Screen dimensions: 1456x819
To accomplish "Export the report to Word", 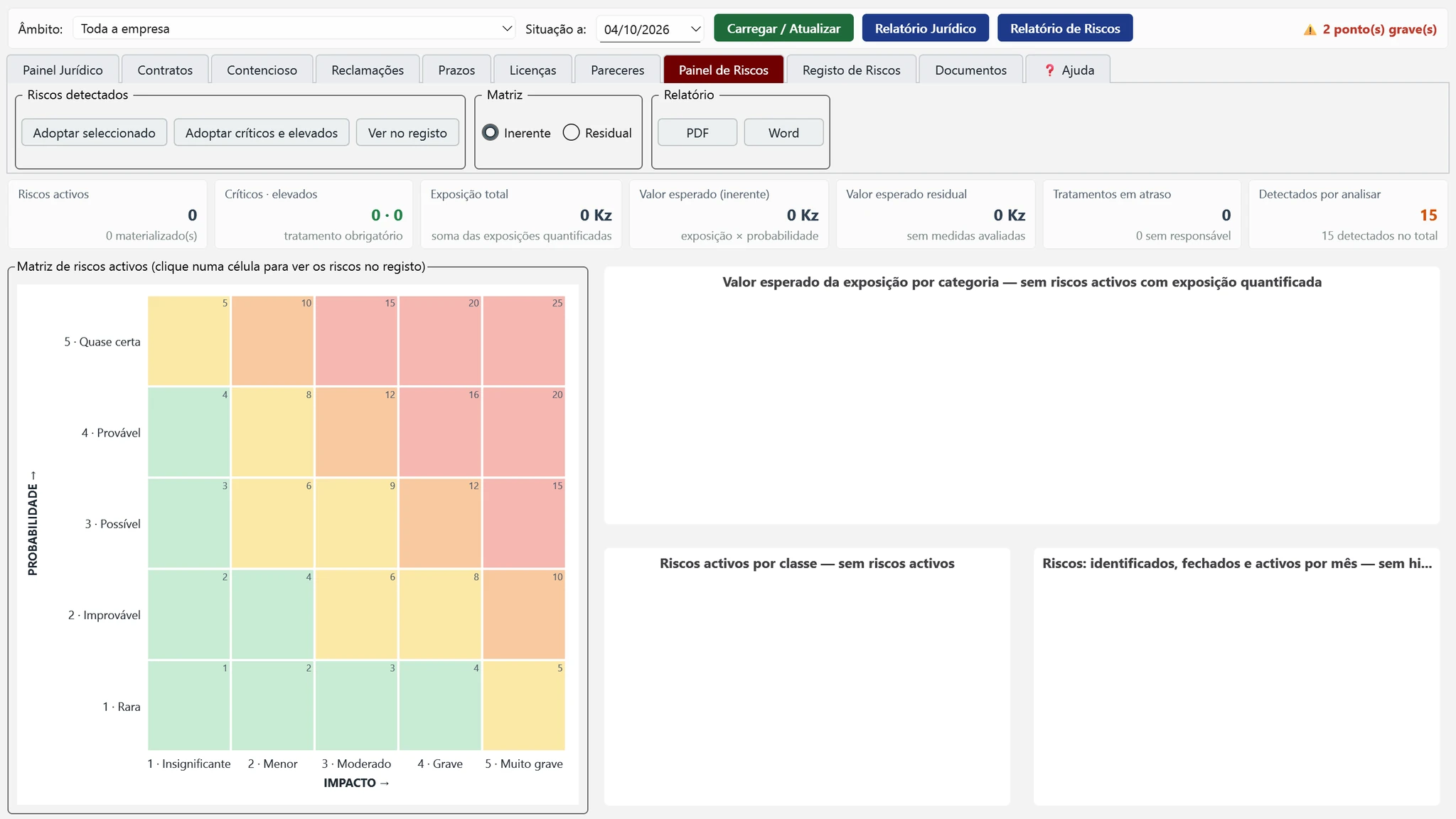I will click(783, 132).
